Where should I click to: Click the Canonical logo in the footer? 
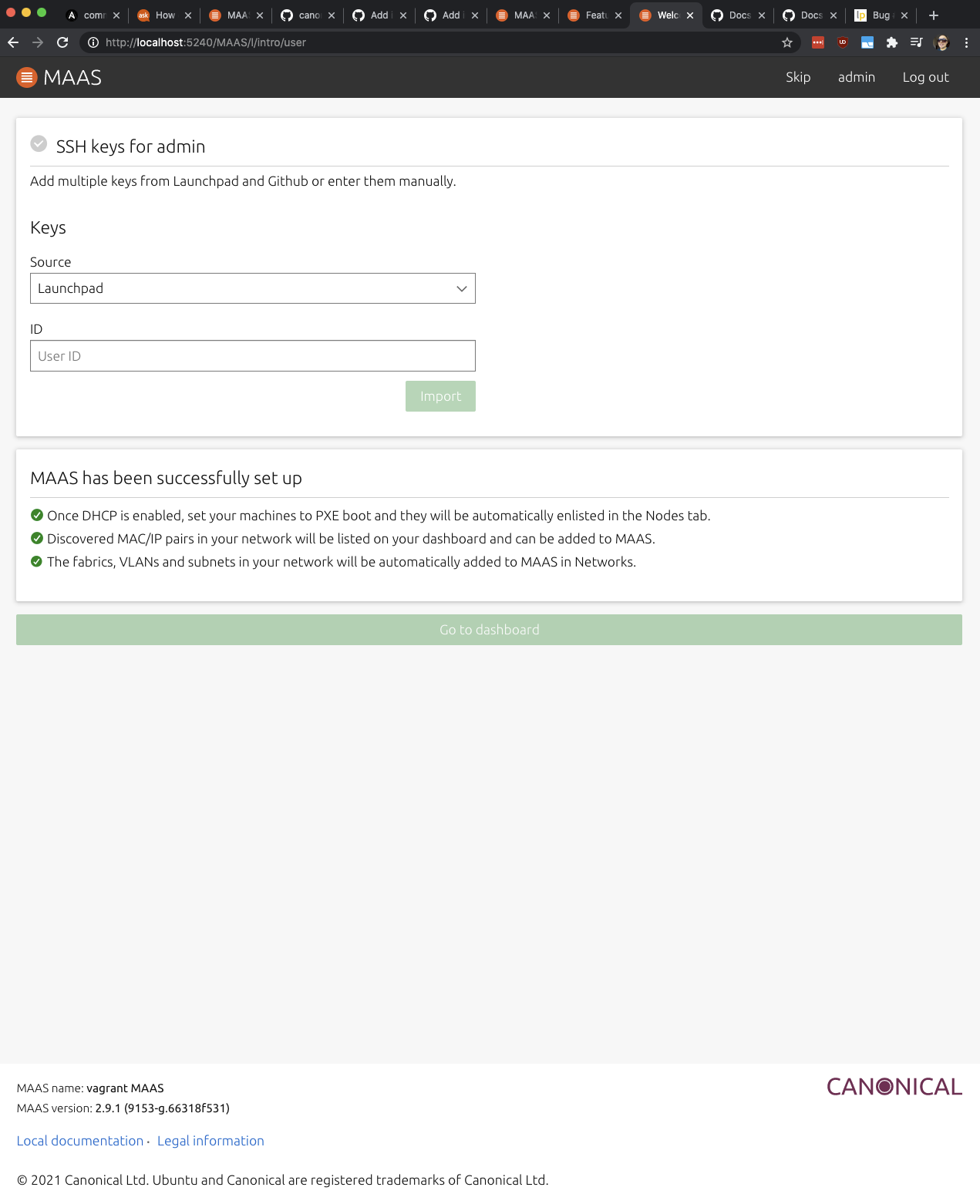tap(894, 1087)
